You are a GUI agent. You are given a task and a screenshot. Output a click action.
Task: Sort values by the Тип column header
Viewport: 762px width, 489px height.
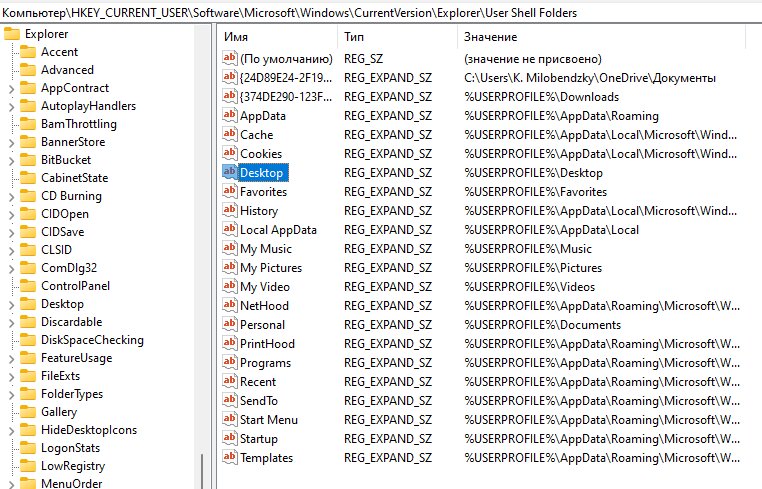tap(397, 36)
